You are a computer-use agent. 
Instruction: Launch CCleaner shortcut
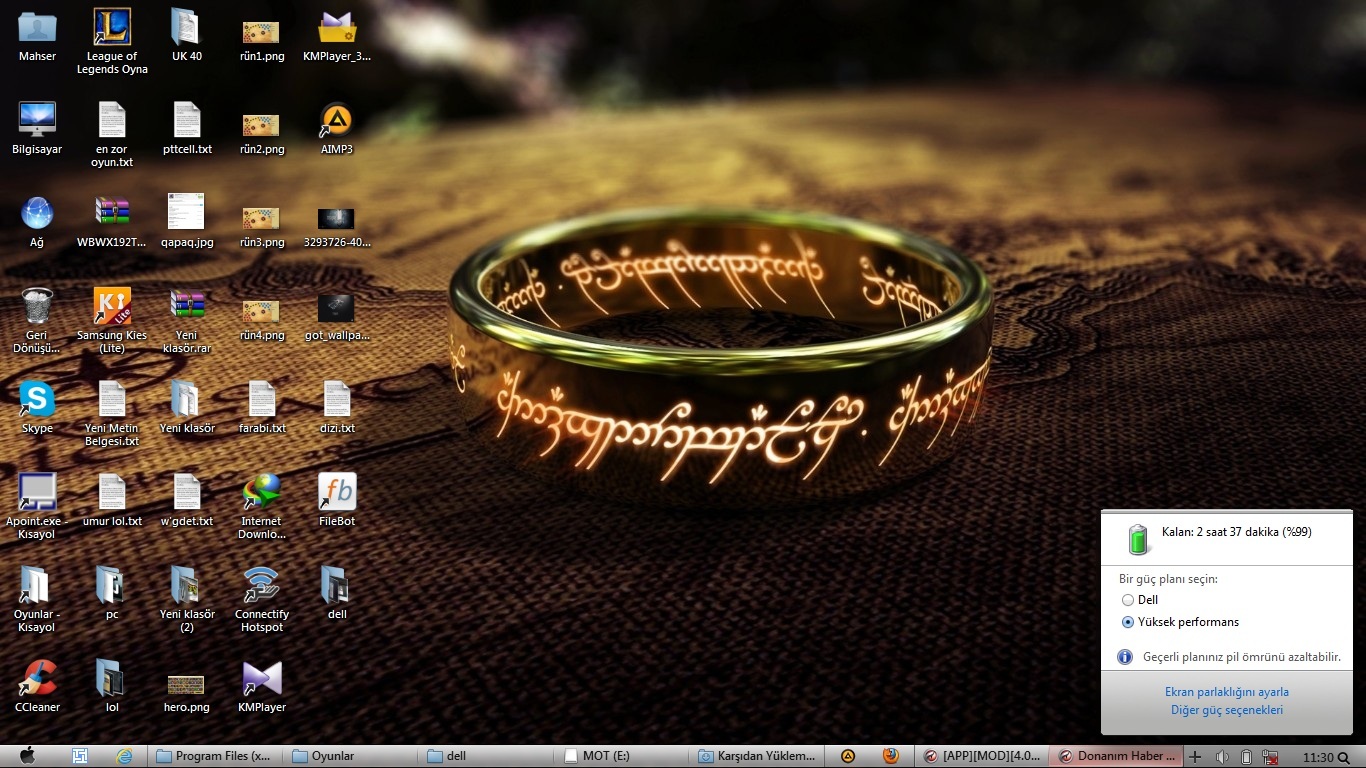[37, 687]
